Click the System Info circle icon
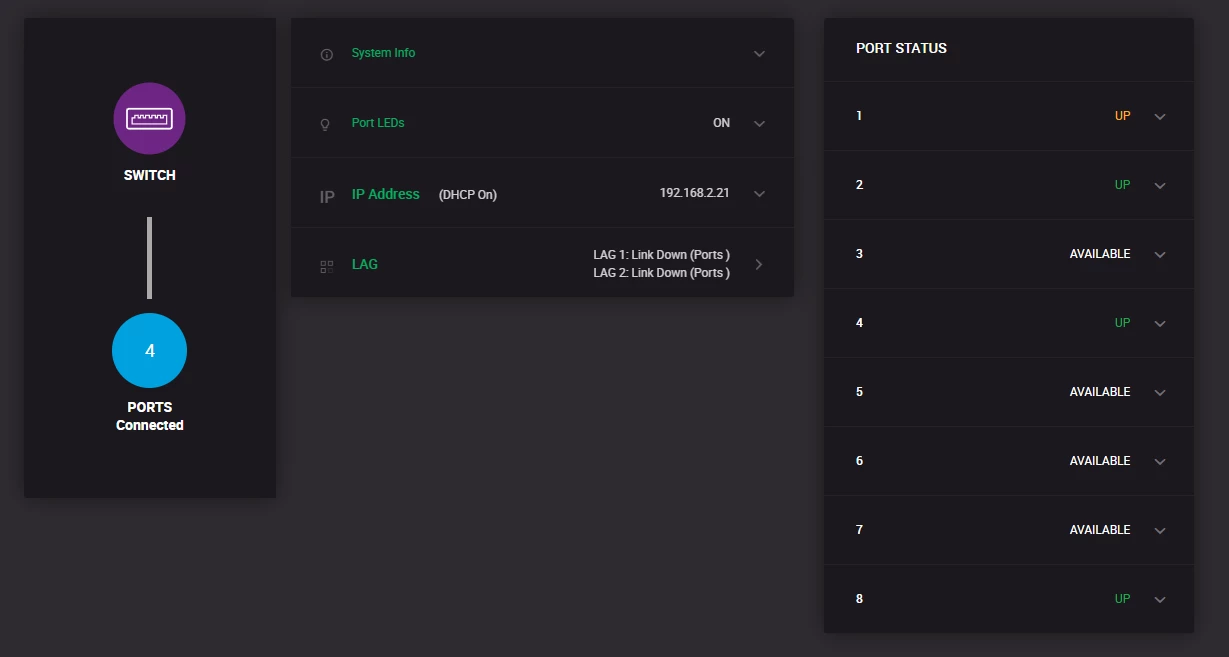The height and width of the screenshot is (657, 1229). [x=326, y=54]
